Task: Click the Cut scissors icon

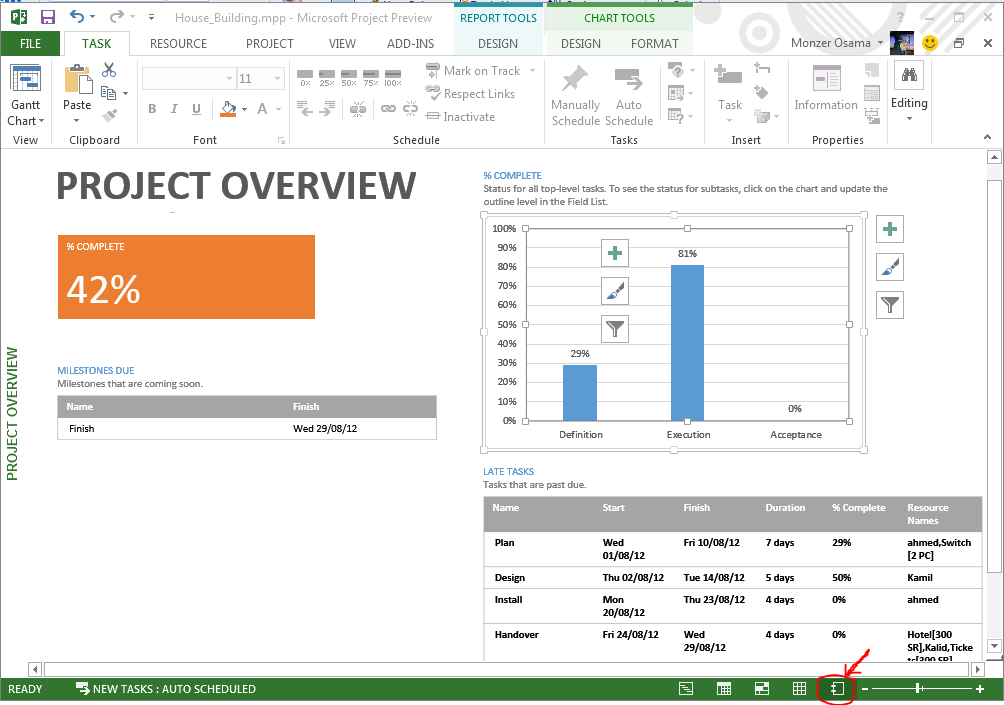Action: [x=109, y=70]
